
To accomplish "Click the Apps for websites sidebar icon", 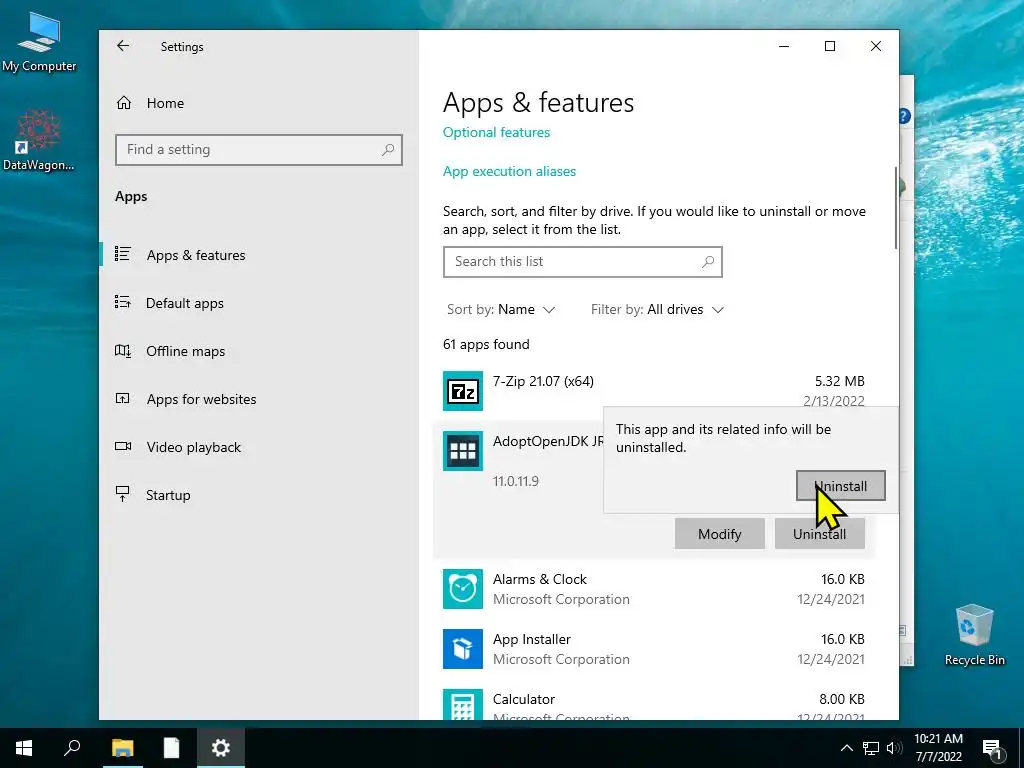I will [123, 398].
